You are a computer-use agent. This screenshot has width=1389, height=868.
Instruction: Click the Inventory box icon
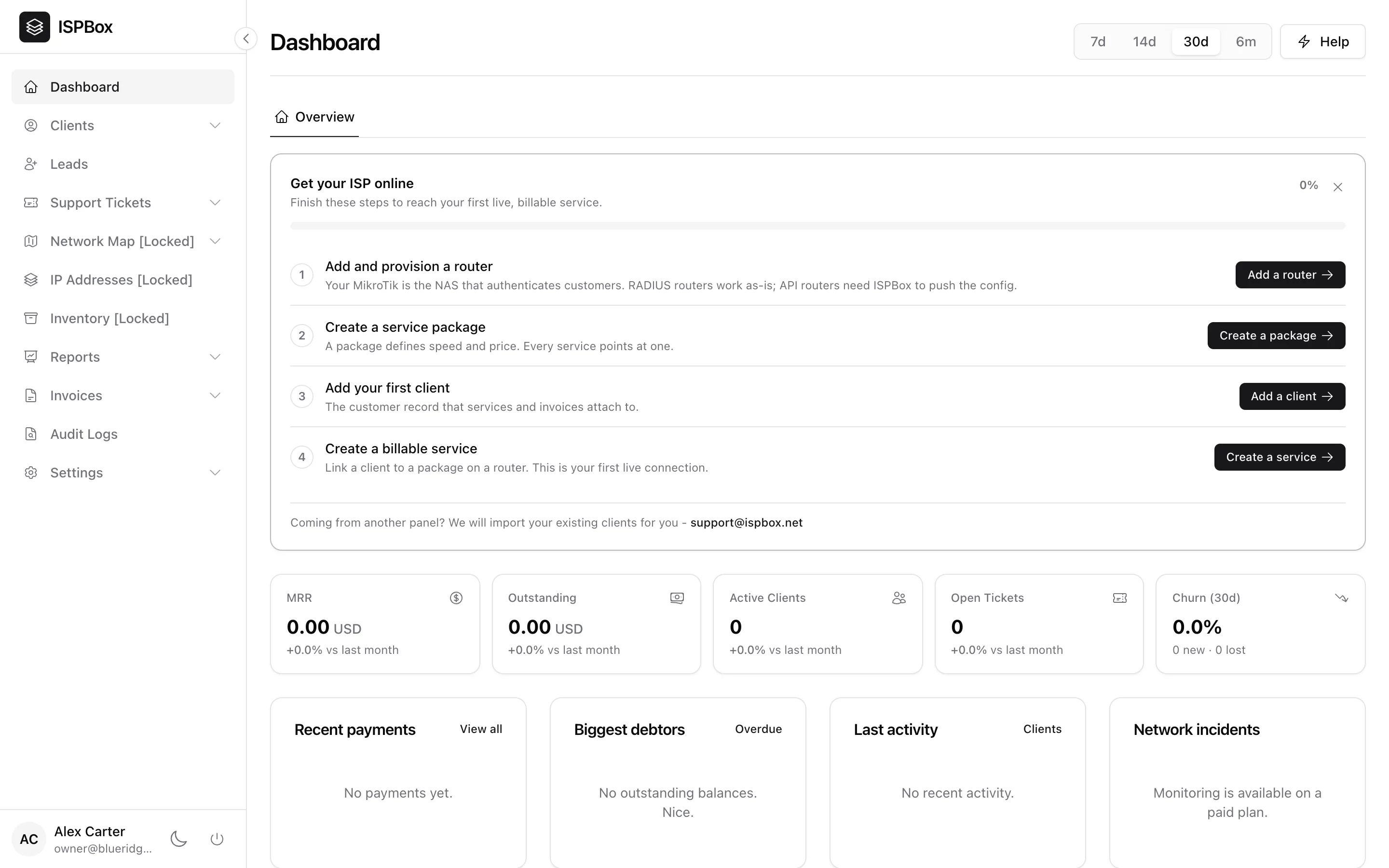tap(31, 318)
